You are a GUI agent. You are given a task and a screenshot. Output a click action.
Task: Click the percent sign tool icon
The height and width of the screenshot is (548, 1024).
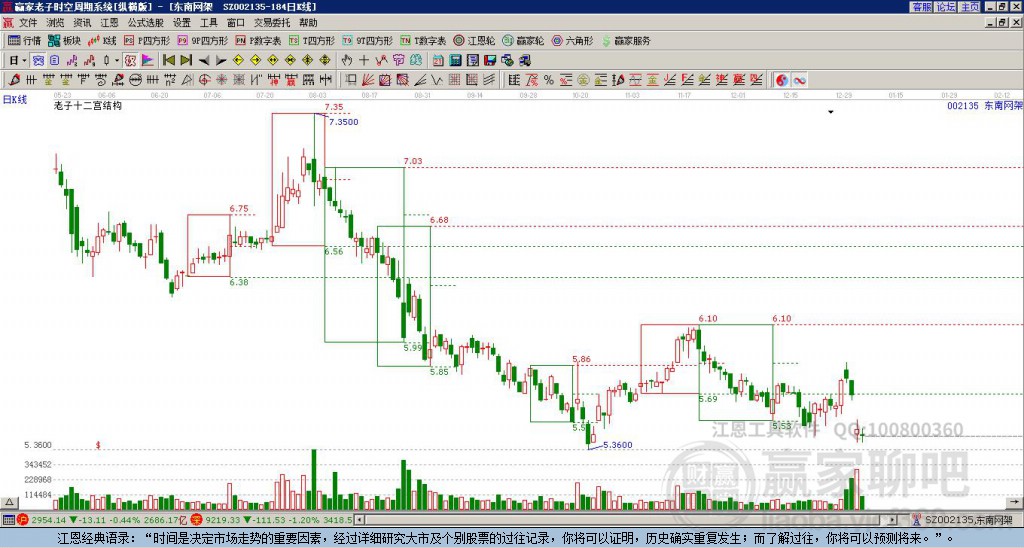[549, 80]
